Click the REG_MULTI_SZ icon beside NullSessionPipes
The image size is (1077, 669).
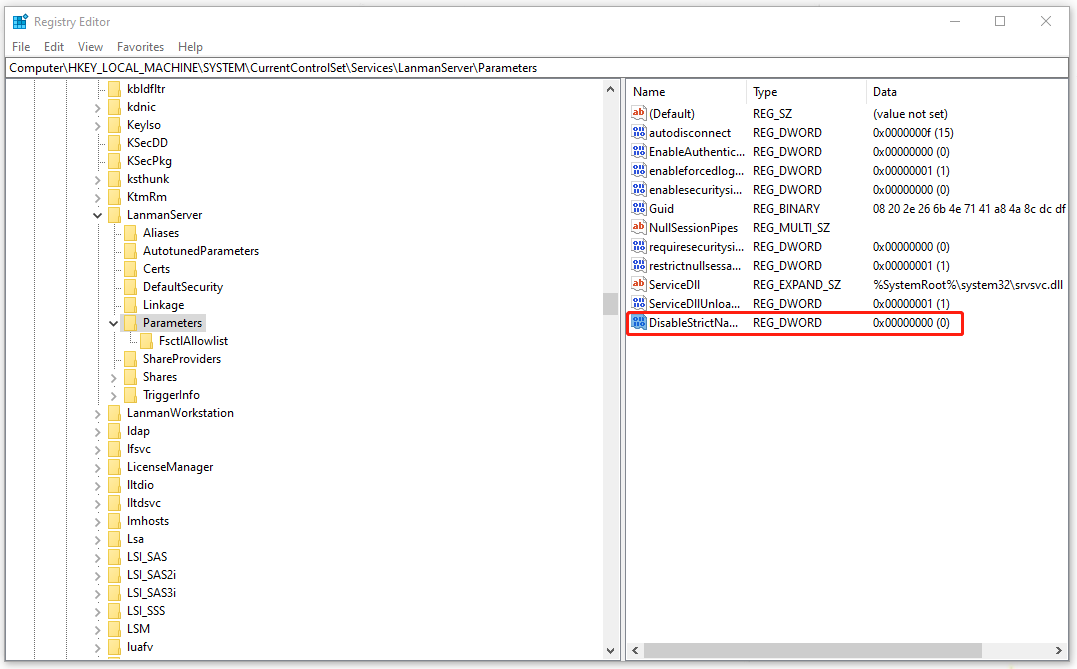pyautogui.click(x=639, y=227)
